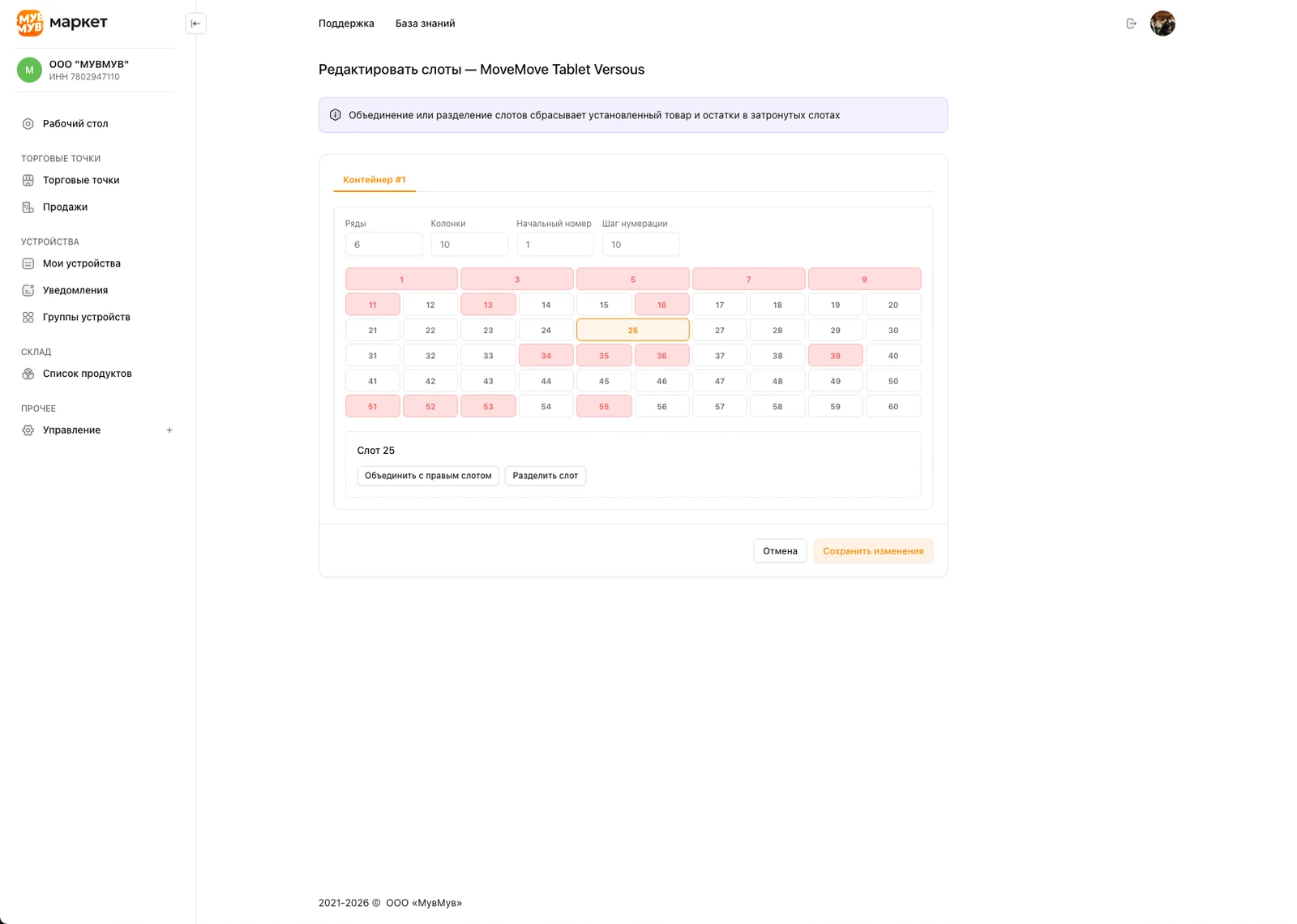Click the Торговые точки sidebar icon
Screen dimensions: 1297x924
point(28,181)
